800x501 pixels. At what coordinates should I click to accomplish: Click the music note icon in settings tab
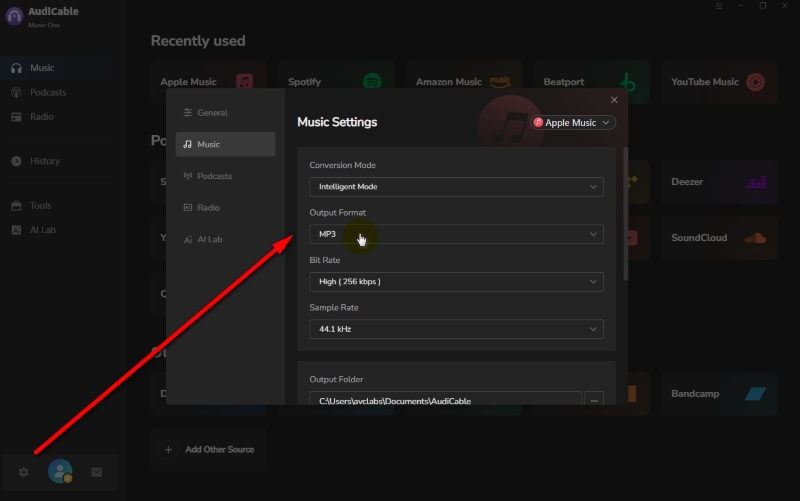(x=188, y=144)
